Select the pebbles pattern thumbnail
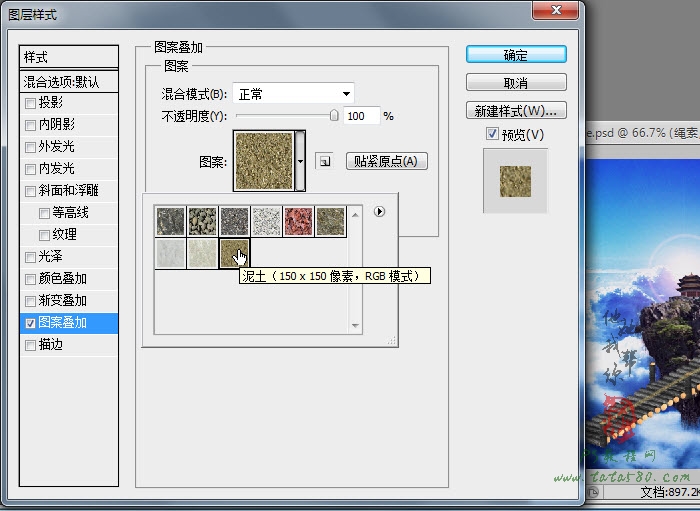Screen dimensions: 700x511 point(202,221)
